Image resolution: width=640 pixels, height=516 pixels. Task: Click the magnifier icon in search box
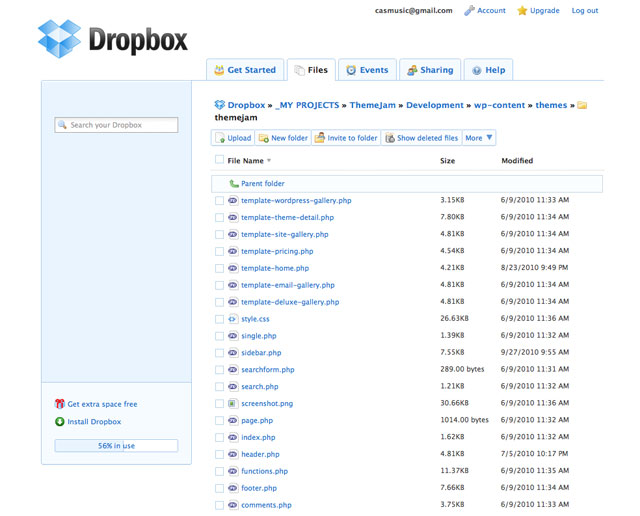[62, 125]
